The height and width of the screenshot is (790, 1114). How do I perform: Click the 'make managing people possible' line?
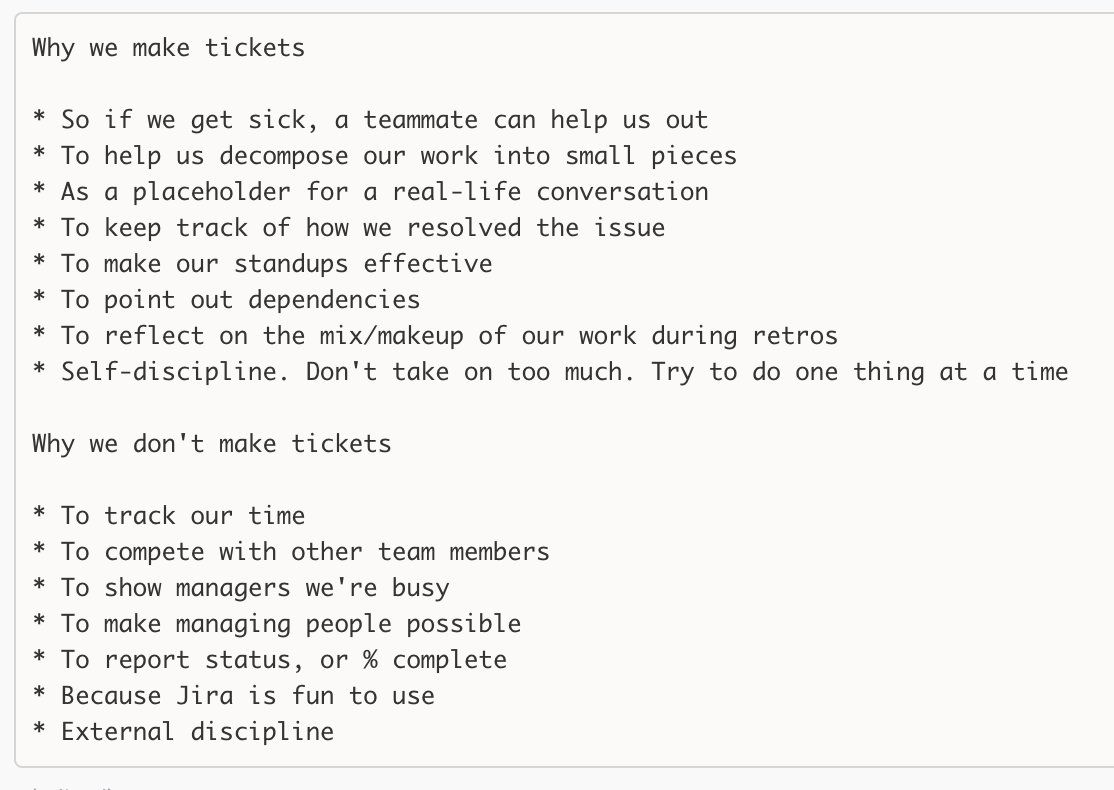tap(276, 623)
